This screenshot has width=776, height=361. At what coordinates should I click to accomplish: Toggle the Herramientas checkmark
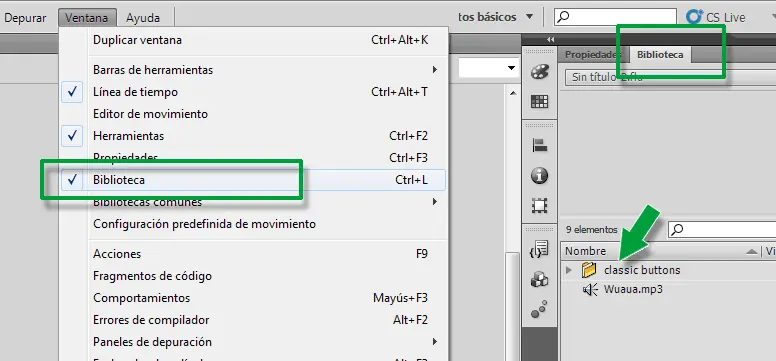(72, 136)
